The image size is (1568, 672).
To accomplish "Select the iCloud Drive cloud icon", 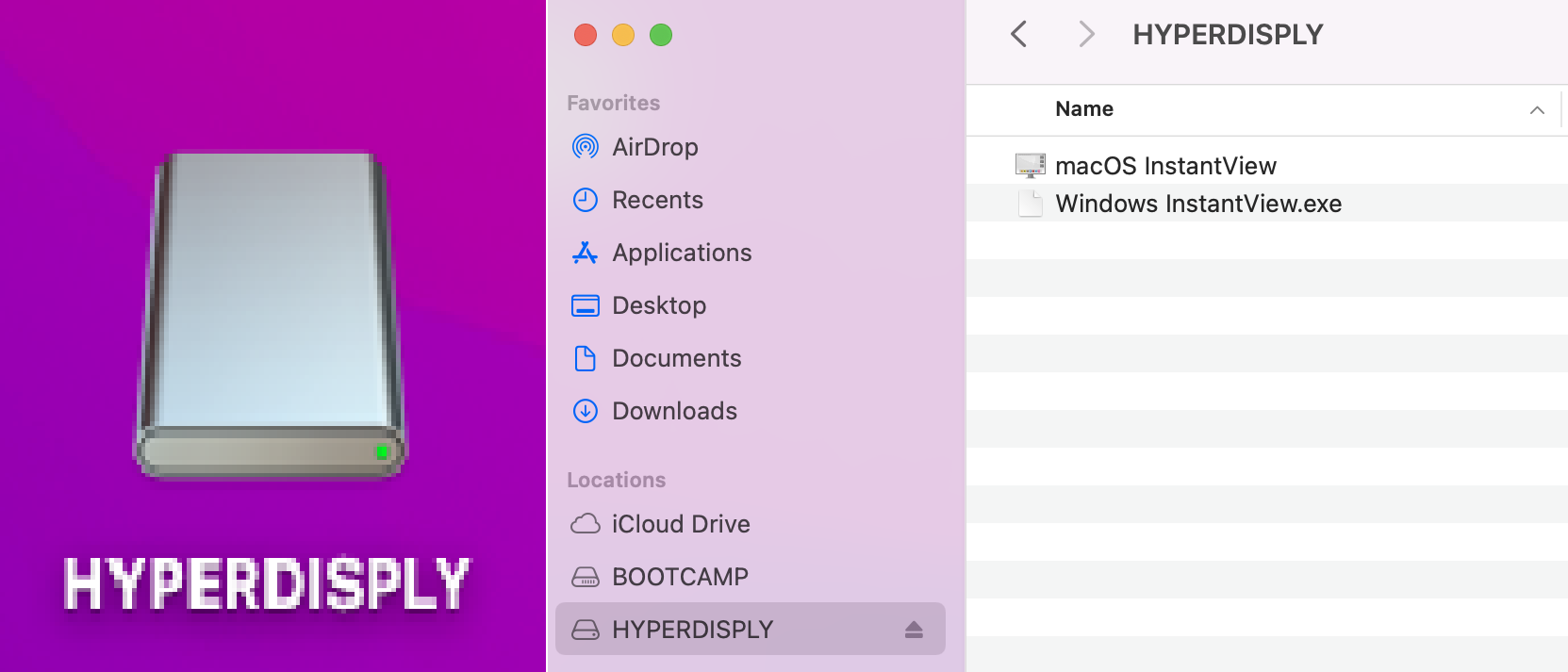I will coord(586,524).
